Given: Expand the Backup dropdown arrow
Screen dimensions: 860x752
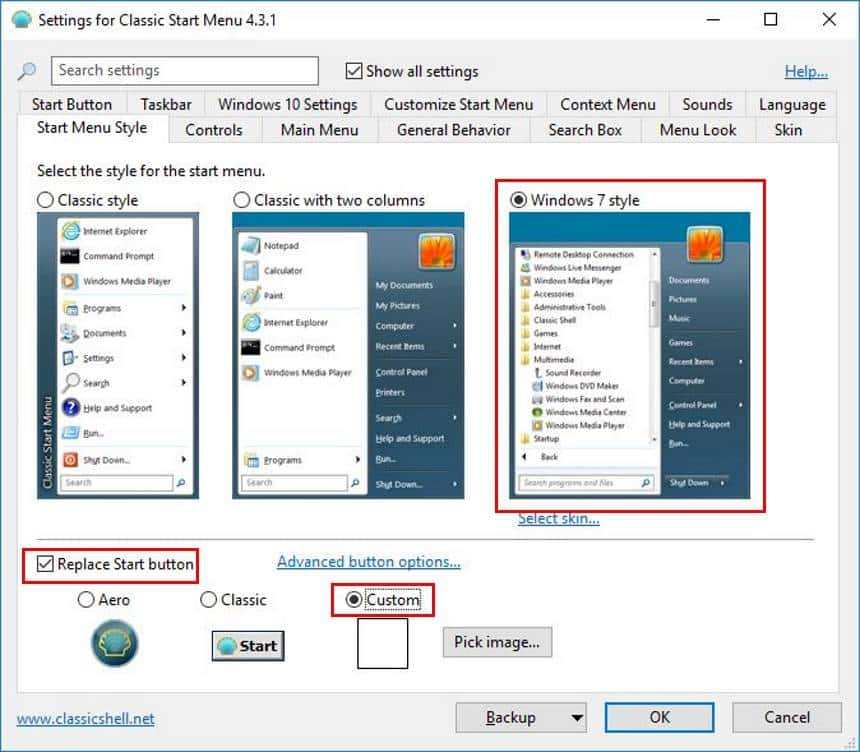Looking at the screenshot, I should 576,717.
